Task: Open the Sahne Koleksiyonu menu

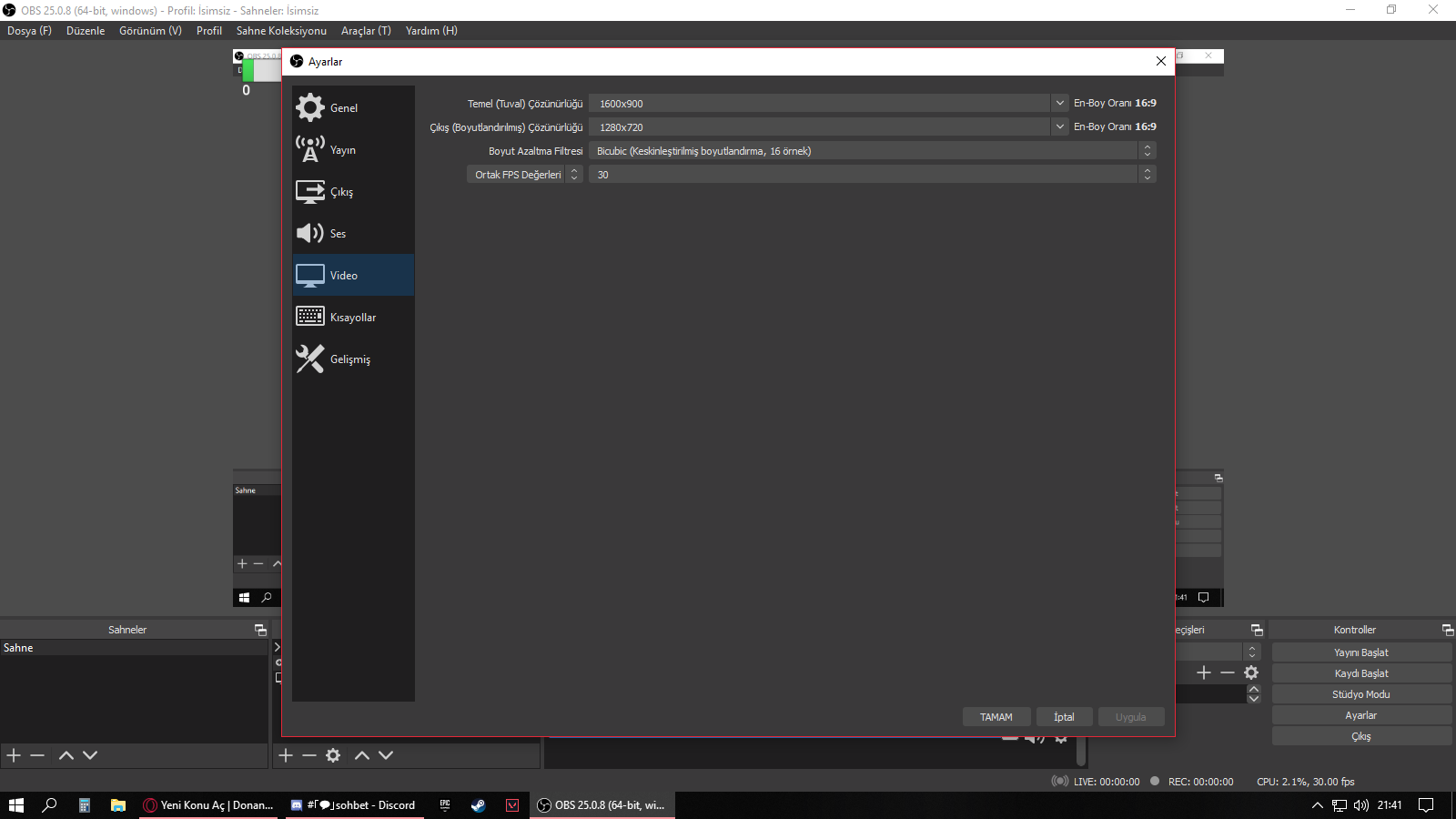Action: 281,31
